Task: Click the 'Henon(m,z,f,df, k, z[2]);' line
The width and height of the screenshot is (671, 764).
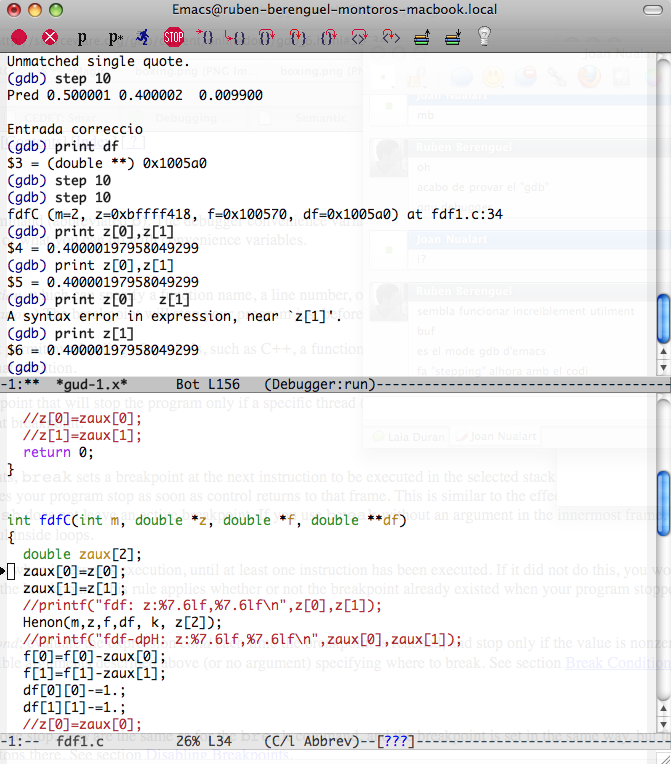Action: pos(122,622)
